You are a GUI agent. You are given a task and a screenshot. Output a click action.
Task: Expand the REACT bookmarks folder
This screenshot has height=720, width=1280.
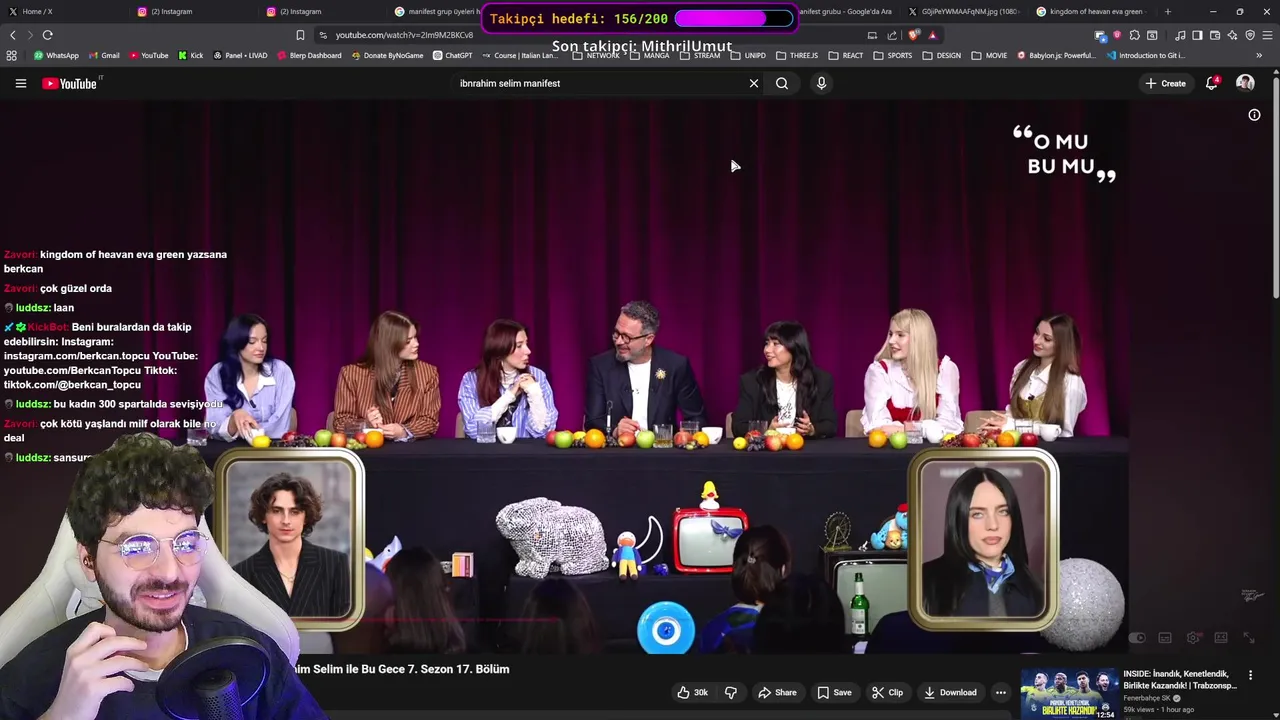[846, 55]
